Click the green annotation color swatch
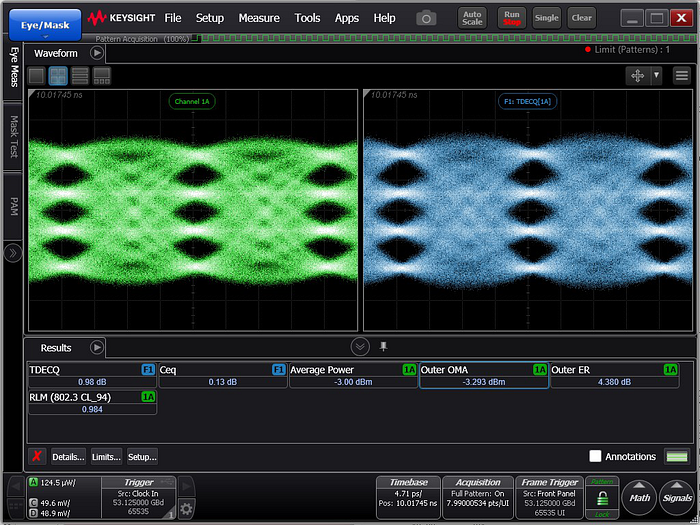Viewport: 700px width, 525px height. tap(678, 456)
